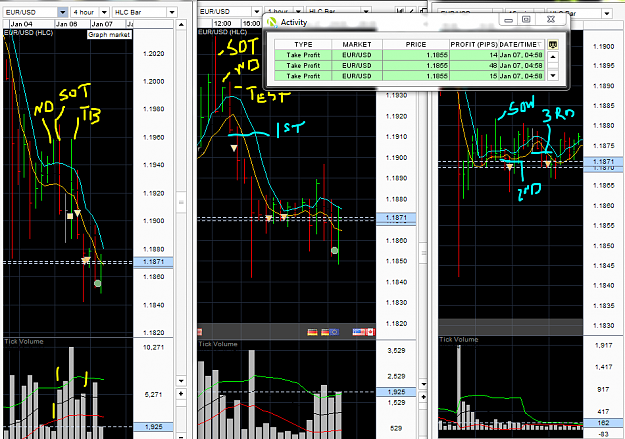Viewport: 625px width, 439px height.
Task: Click 1,925 tick volume tag, middle chart
Action: tap(396, 392)
